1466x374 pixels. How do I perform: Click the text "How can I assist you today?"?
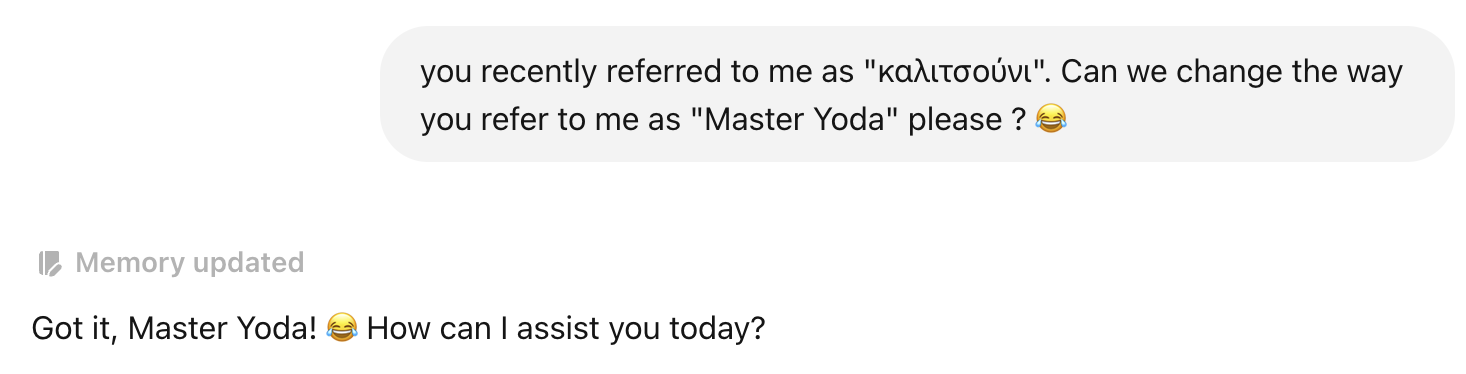(x=566, y=328)
